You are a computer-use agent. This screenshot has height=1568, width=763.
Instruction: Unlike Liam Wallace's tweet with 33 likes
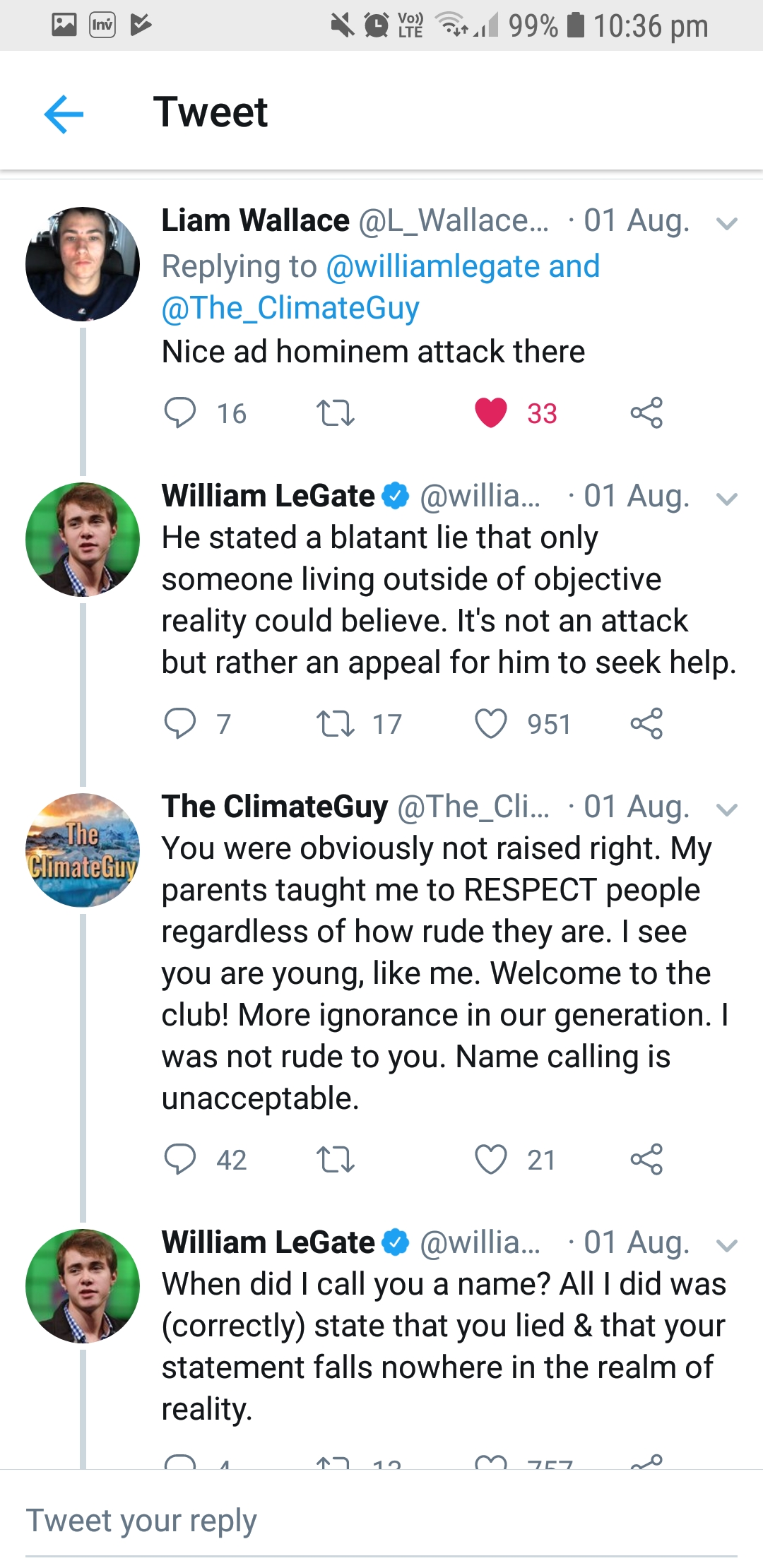point(491,412)
